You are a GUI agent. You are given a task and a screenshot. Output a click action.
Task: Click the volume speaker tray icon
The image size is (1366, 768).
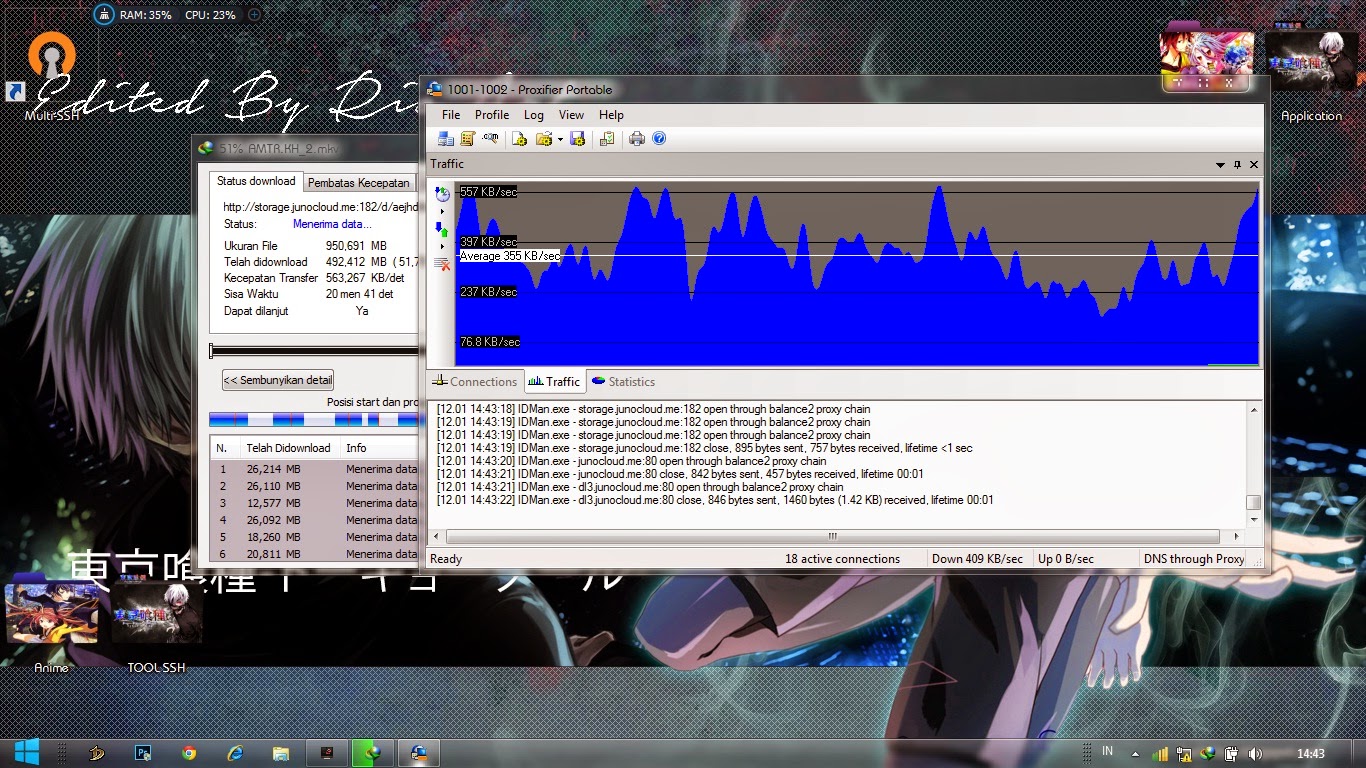1255,754
